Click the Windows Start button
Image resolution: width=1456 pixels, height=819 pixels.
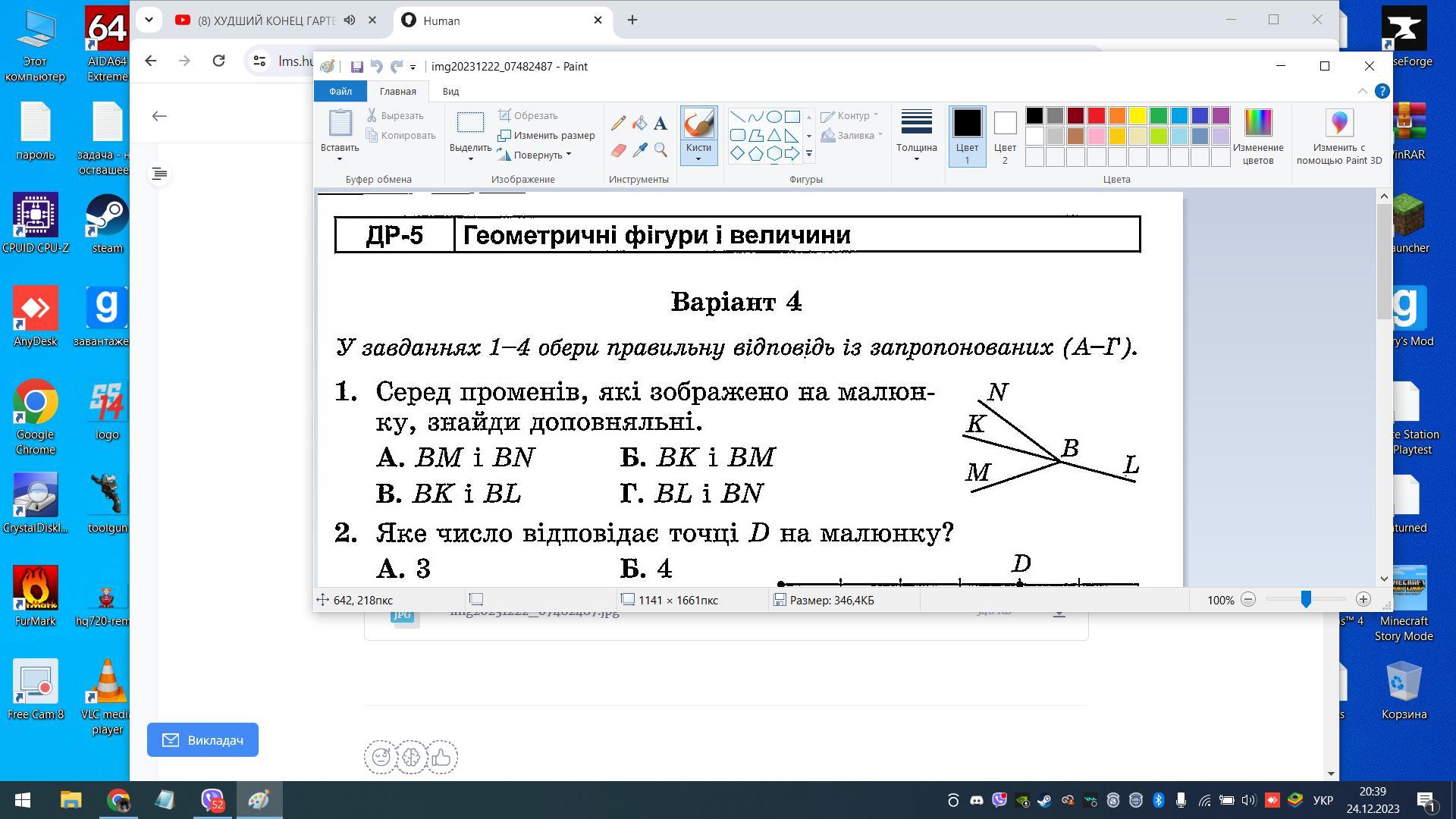tap(23, 800)
